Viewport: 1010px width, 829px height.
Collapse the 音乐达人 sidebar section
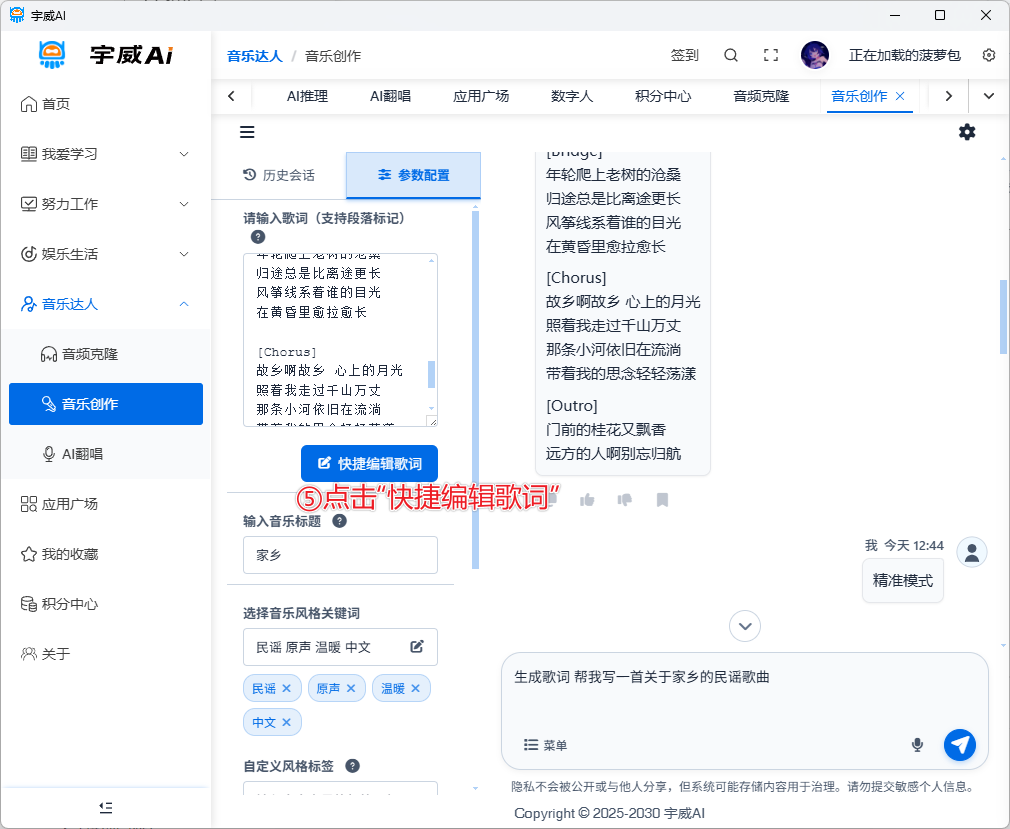point(183,304)
